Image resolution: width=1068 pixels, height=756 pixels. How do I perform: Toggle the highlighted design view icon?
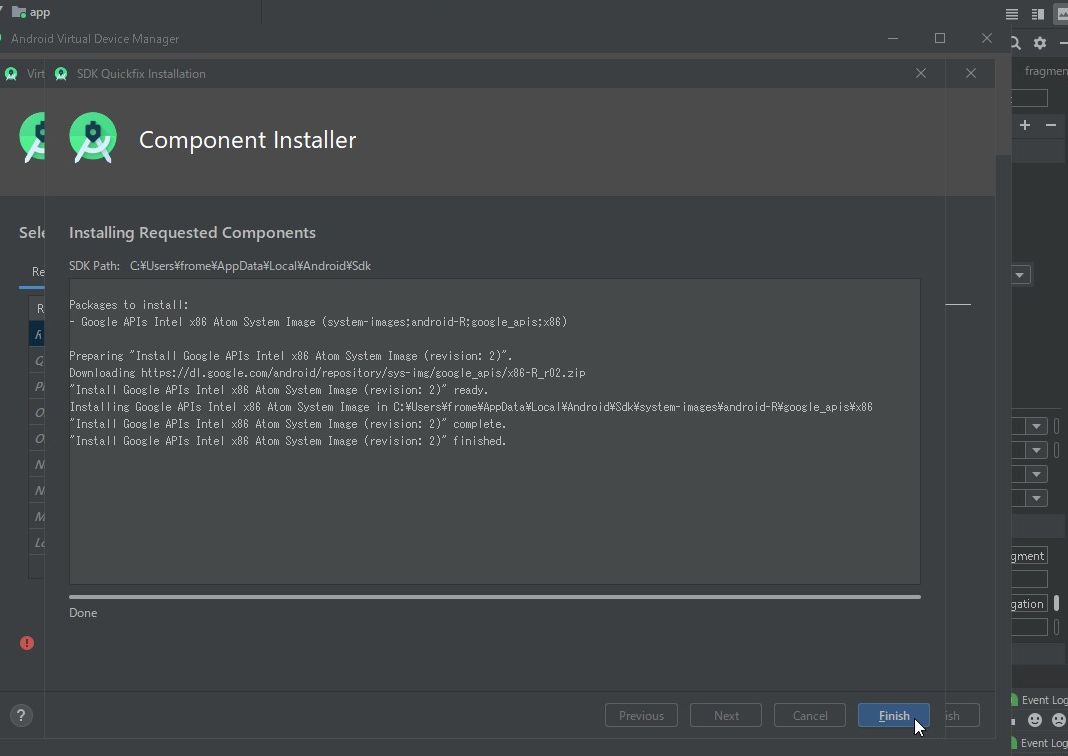pyautogui.click(x=1062, y=14)
